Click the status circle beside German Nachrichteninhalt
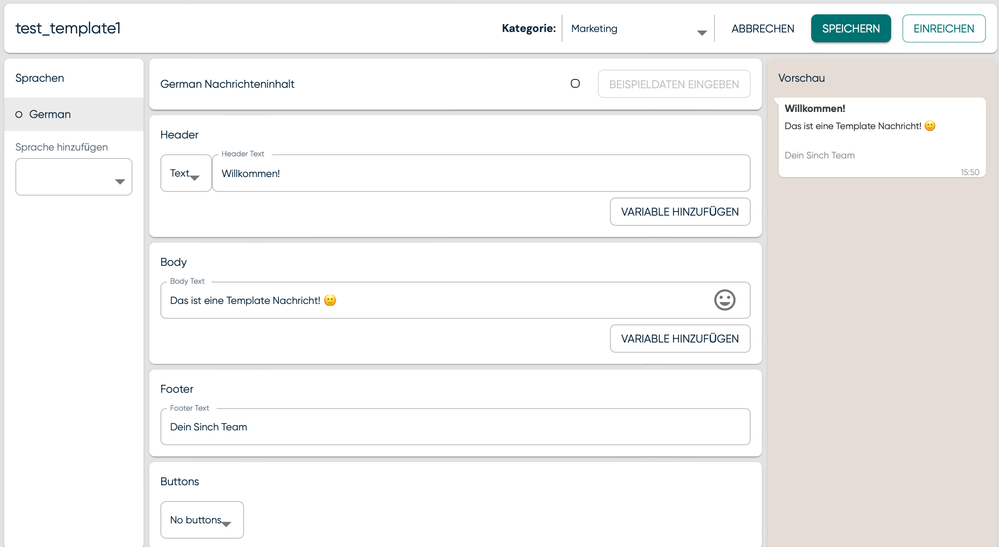Image resolution: width=999 pixels, height=547 pixels. tap(575, 84)
